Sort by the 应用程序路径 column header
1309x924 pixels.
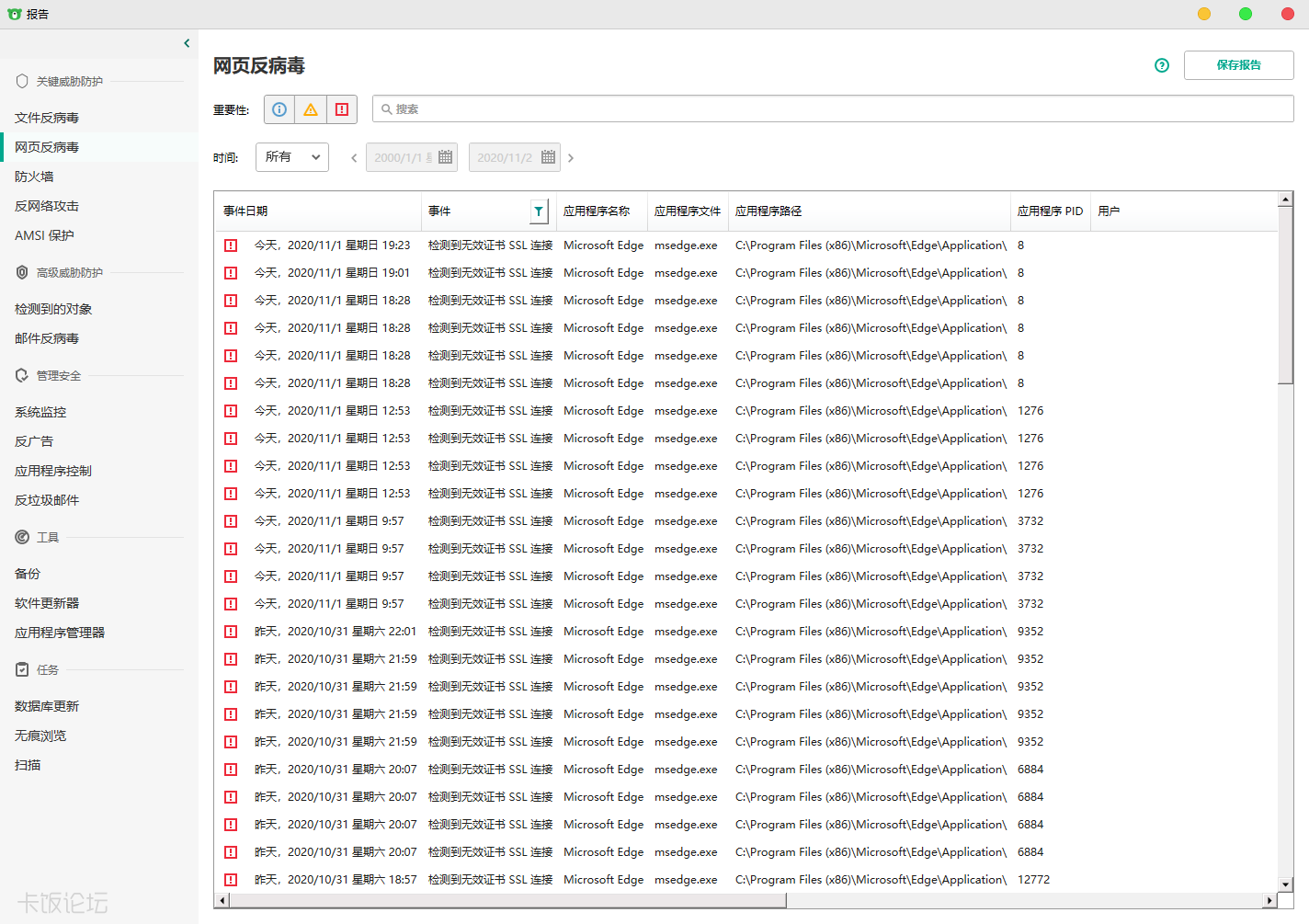coord(870,211)
